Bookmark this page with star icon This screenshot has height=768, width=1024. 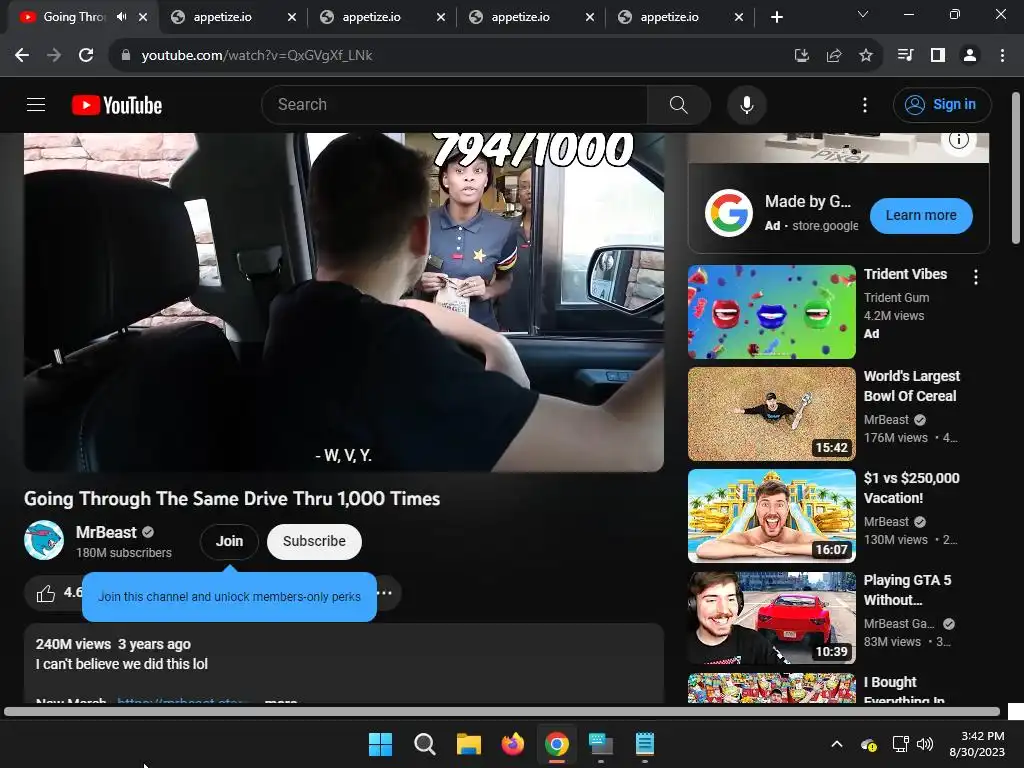pyautogui.click(x=866, y=56)
